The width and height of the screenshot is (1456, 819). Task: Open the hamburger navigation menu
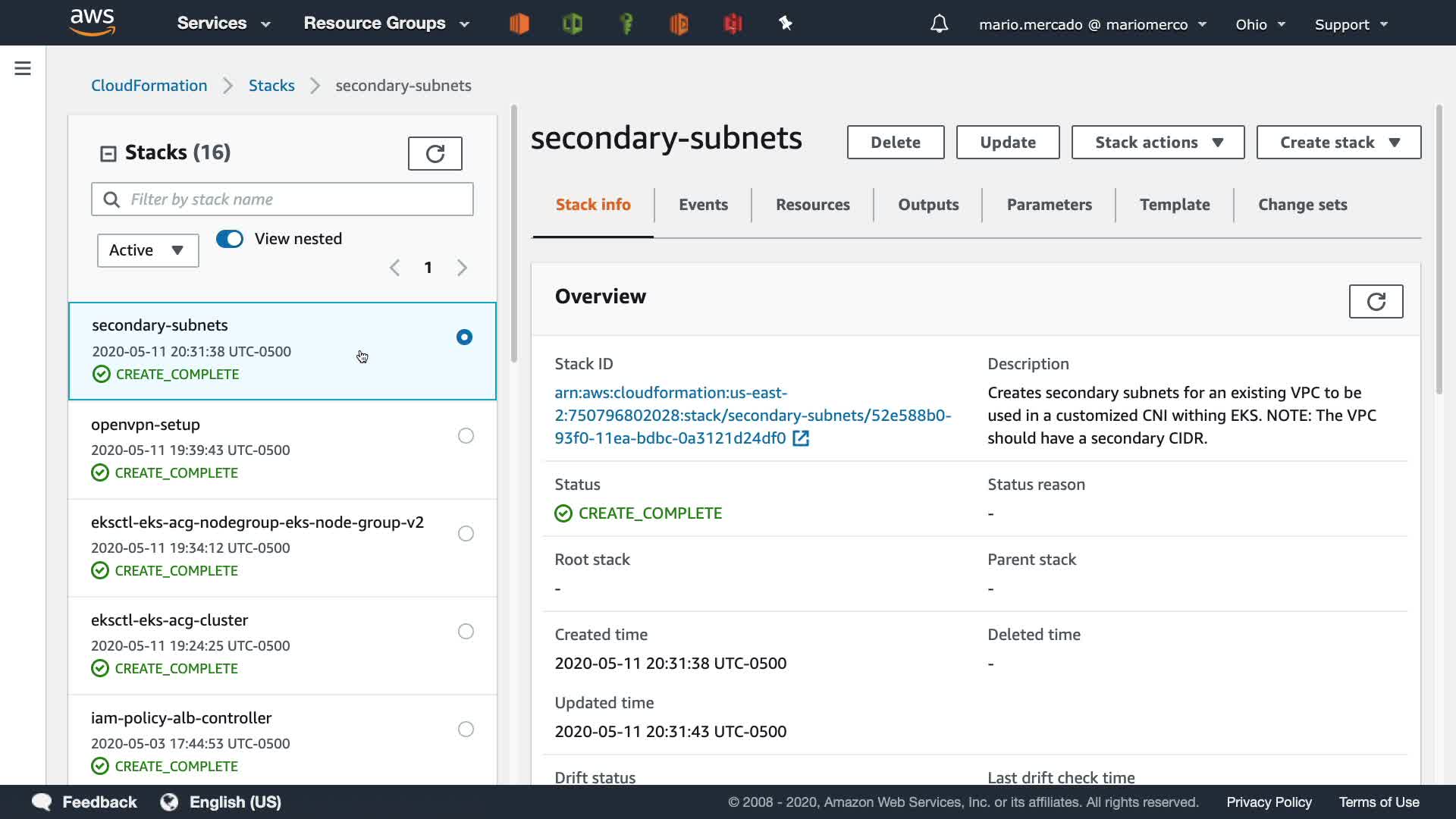[23, 68]
